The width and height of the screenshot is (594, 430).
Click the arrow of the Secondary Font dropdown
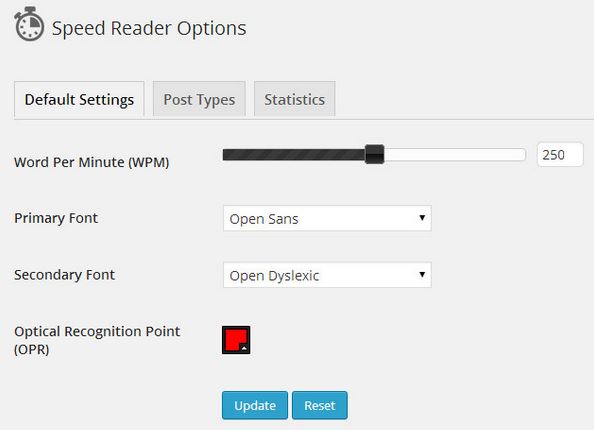pos(422,274)
